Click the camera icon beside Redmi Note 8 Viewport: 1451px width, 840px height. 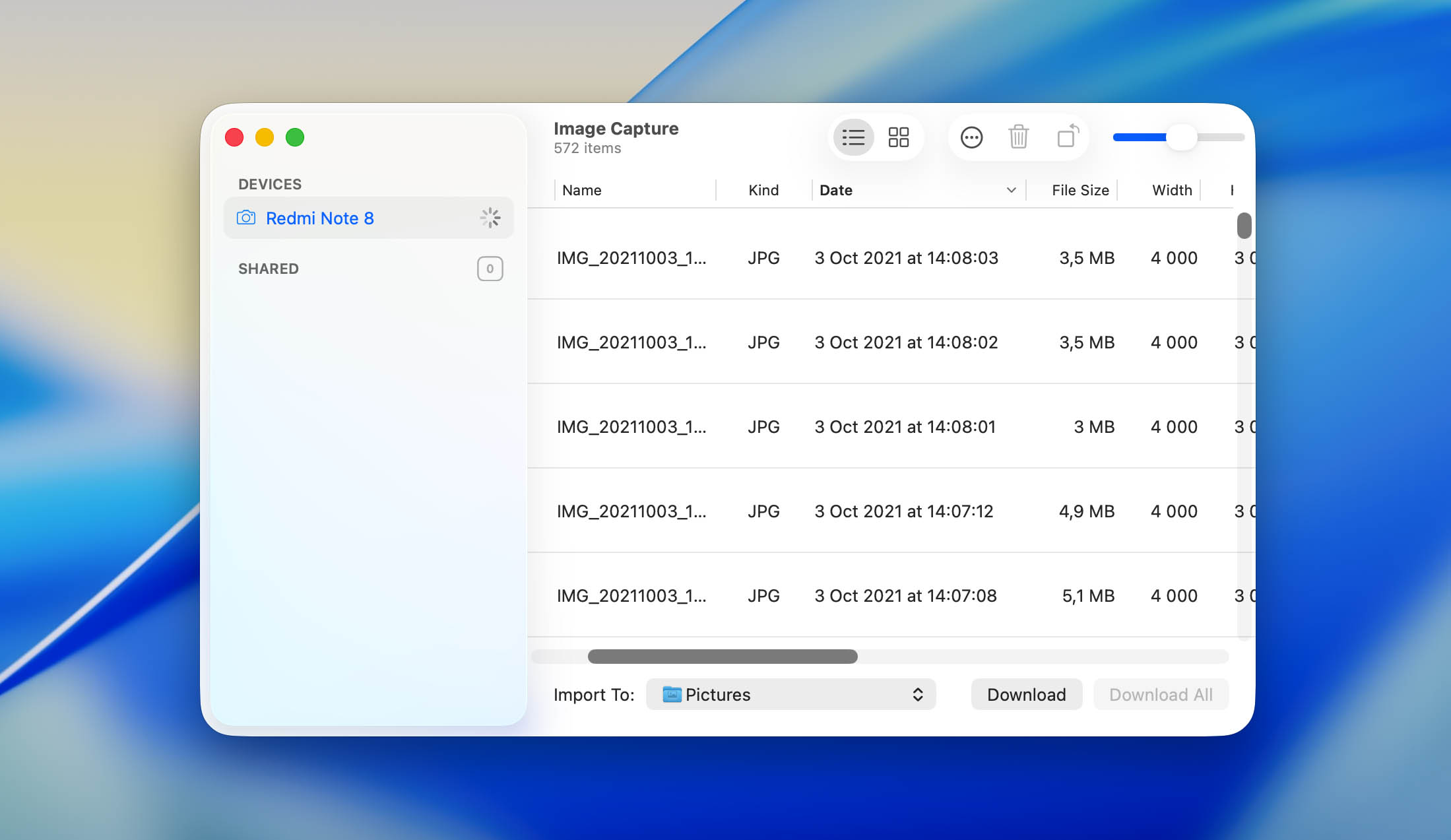point(245,218)
